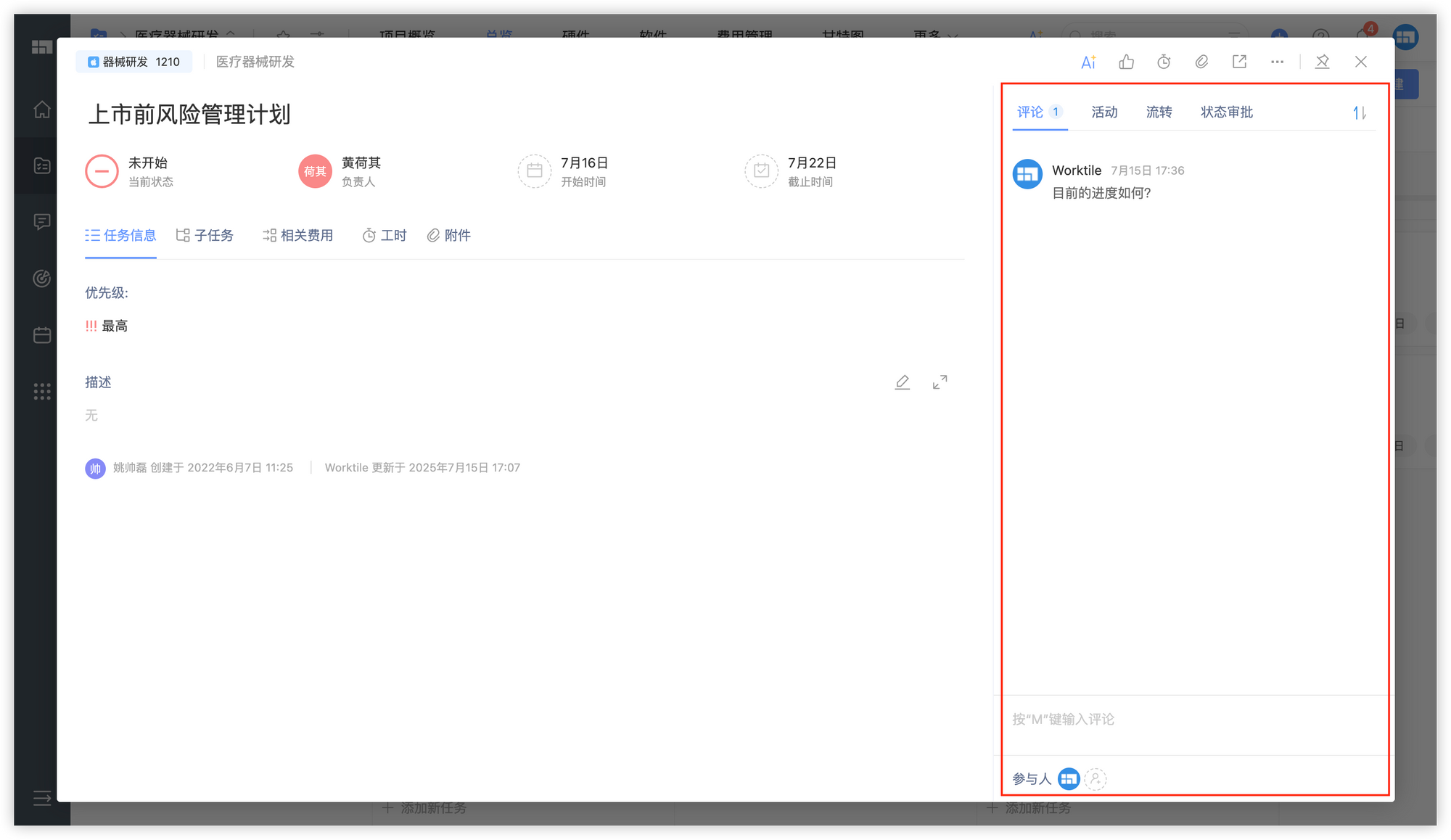Open task in new window icon
Viewport: 1451px width, 840px height.
tap(1239, 62)
